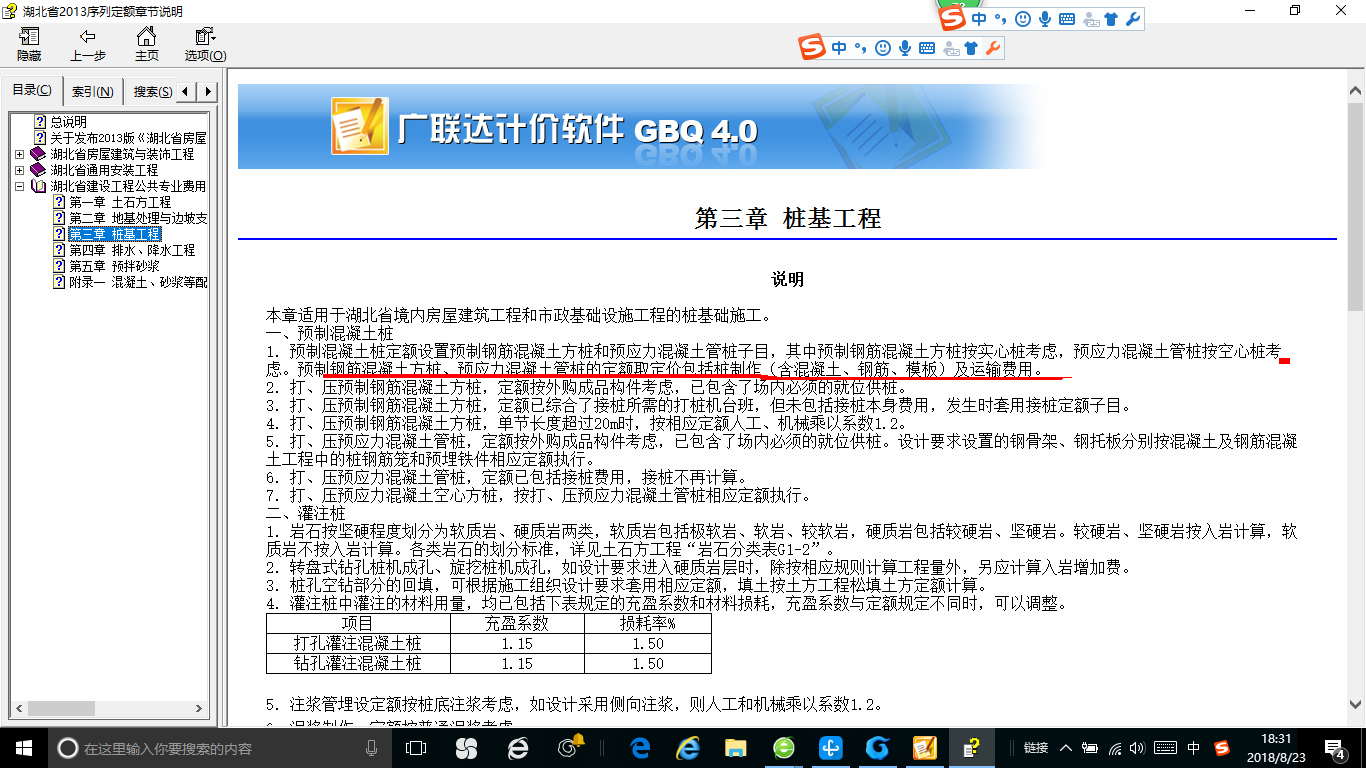Image resolution: width=1366 pixels, height=768 pixels.
Task: Switch to the 搜索(S) search tab
Action: (152, 92)
